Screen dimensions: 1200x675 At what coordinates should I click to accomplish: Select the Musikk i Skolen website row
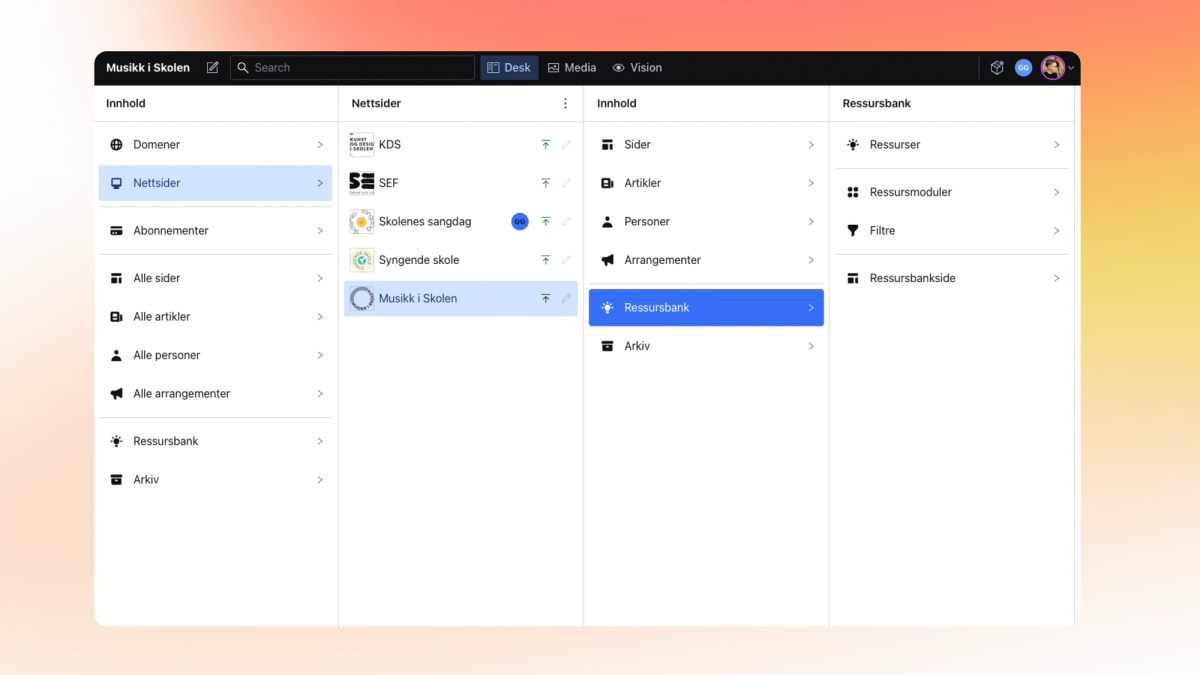pyautogui.click(x=461, y=299)
